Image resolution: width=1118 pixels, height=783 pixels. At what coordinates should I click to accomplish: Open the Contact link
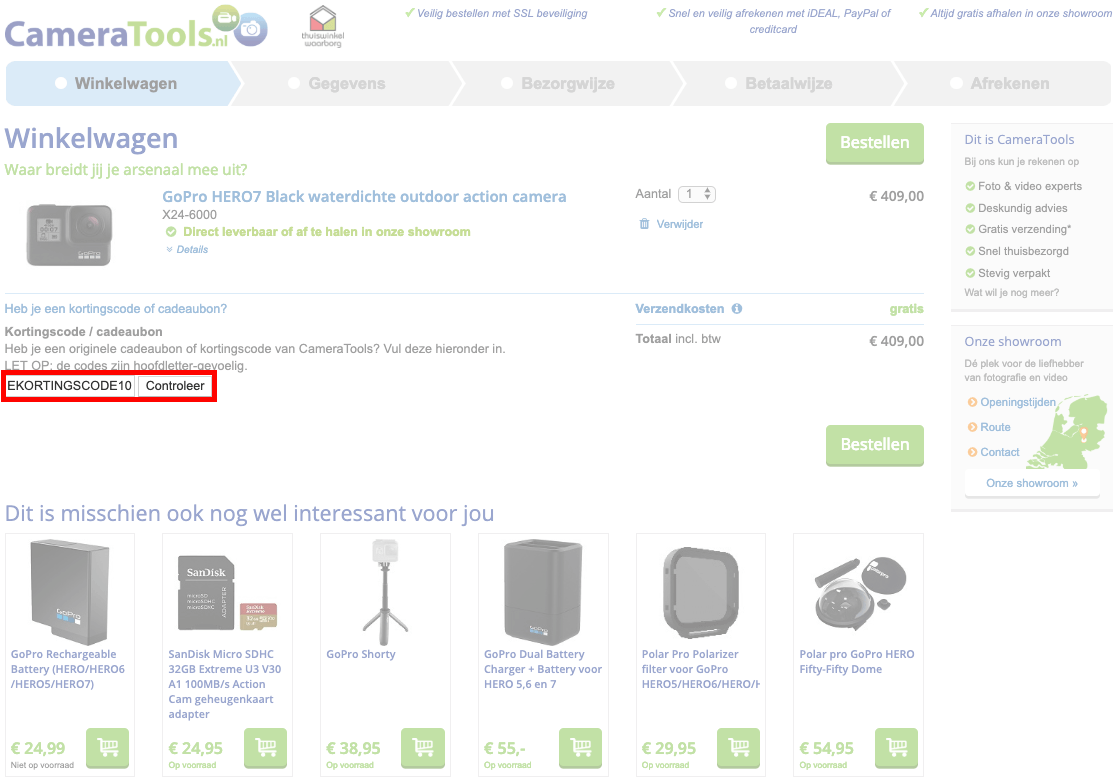pyautogui.click(x=1000, y=452)
